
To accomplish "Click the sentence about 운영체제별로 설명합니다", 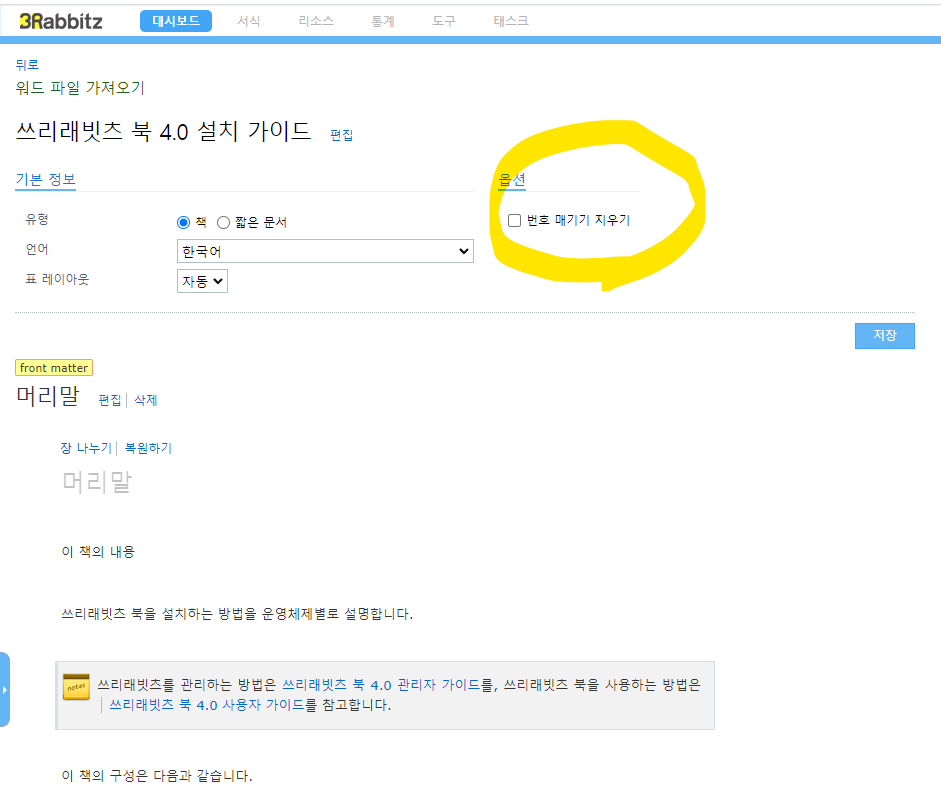I will point(237,614).
